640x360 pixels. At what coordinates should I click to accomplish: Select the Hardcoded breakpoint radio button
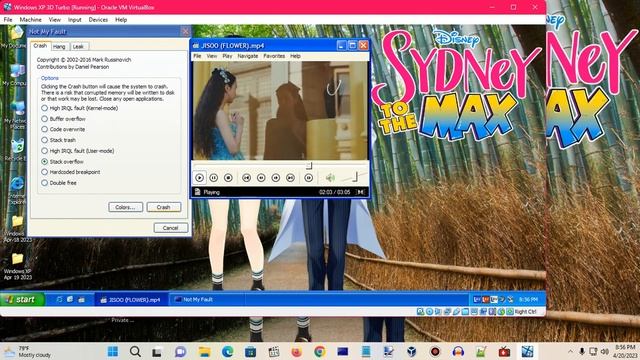(44, 172)
